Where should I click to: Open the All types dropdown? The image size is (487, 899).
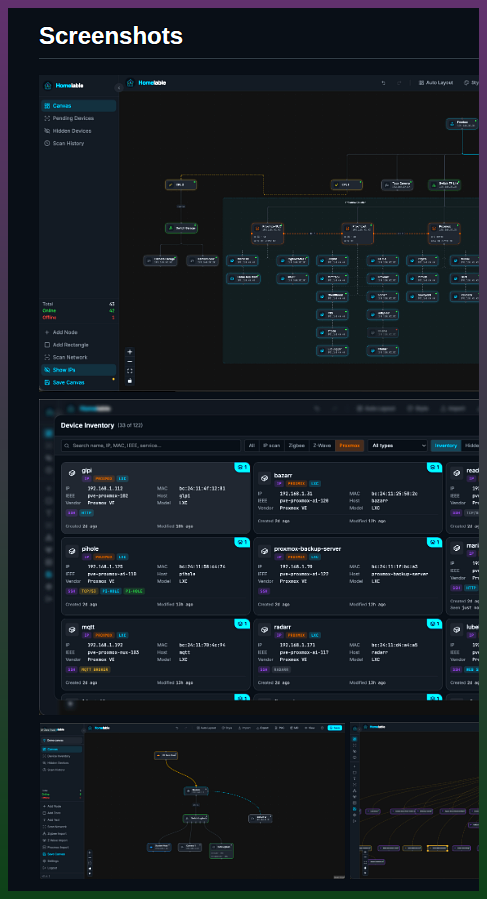click(x=398, y=445)
